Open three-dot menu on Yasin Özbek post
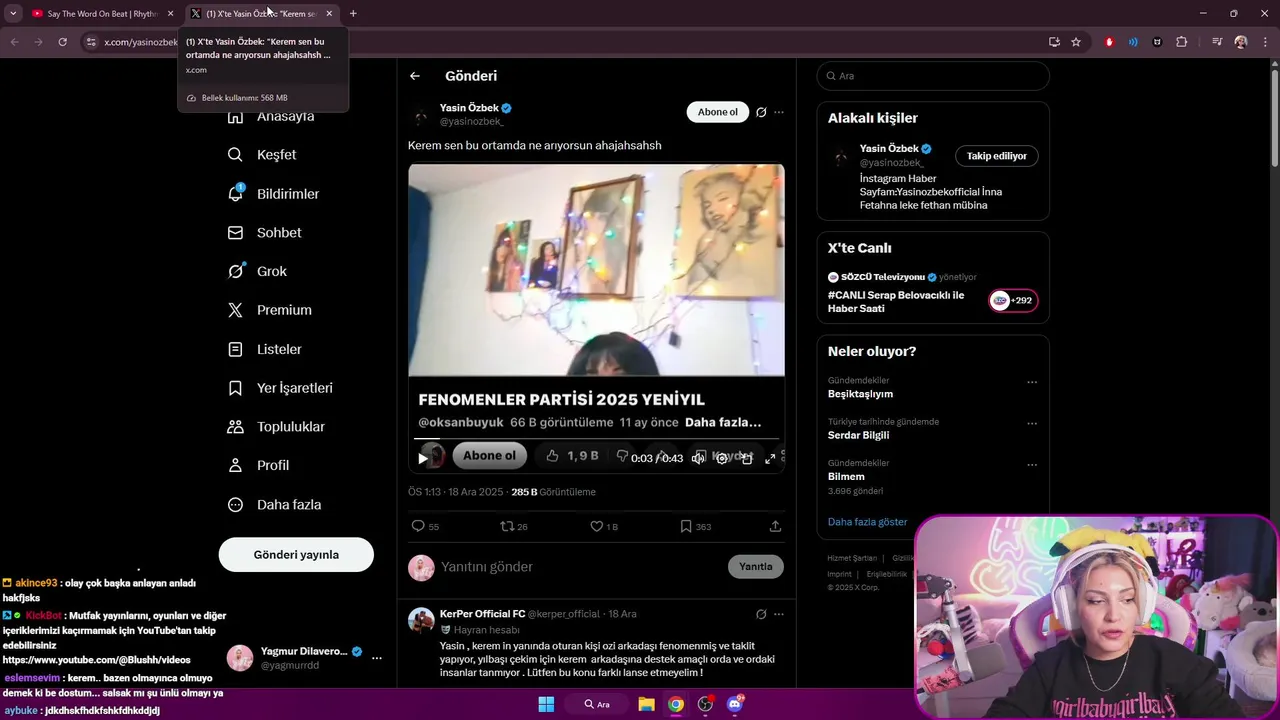Viewport: 1280px width, 720px height. 779,112
